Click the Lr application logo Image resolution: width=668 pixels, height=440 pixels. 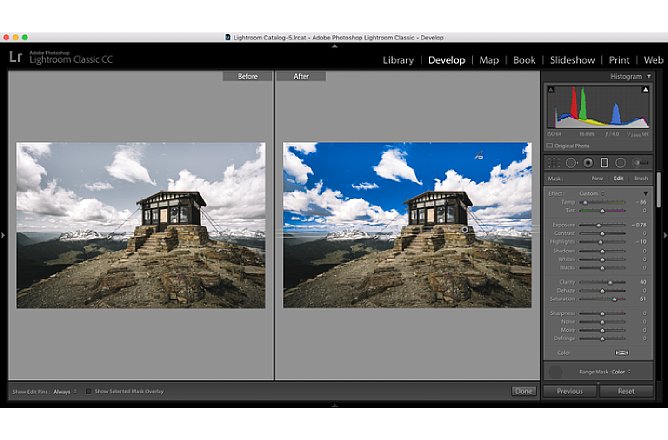(15, 57)
